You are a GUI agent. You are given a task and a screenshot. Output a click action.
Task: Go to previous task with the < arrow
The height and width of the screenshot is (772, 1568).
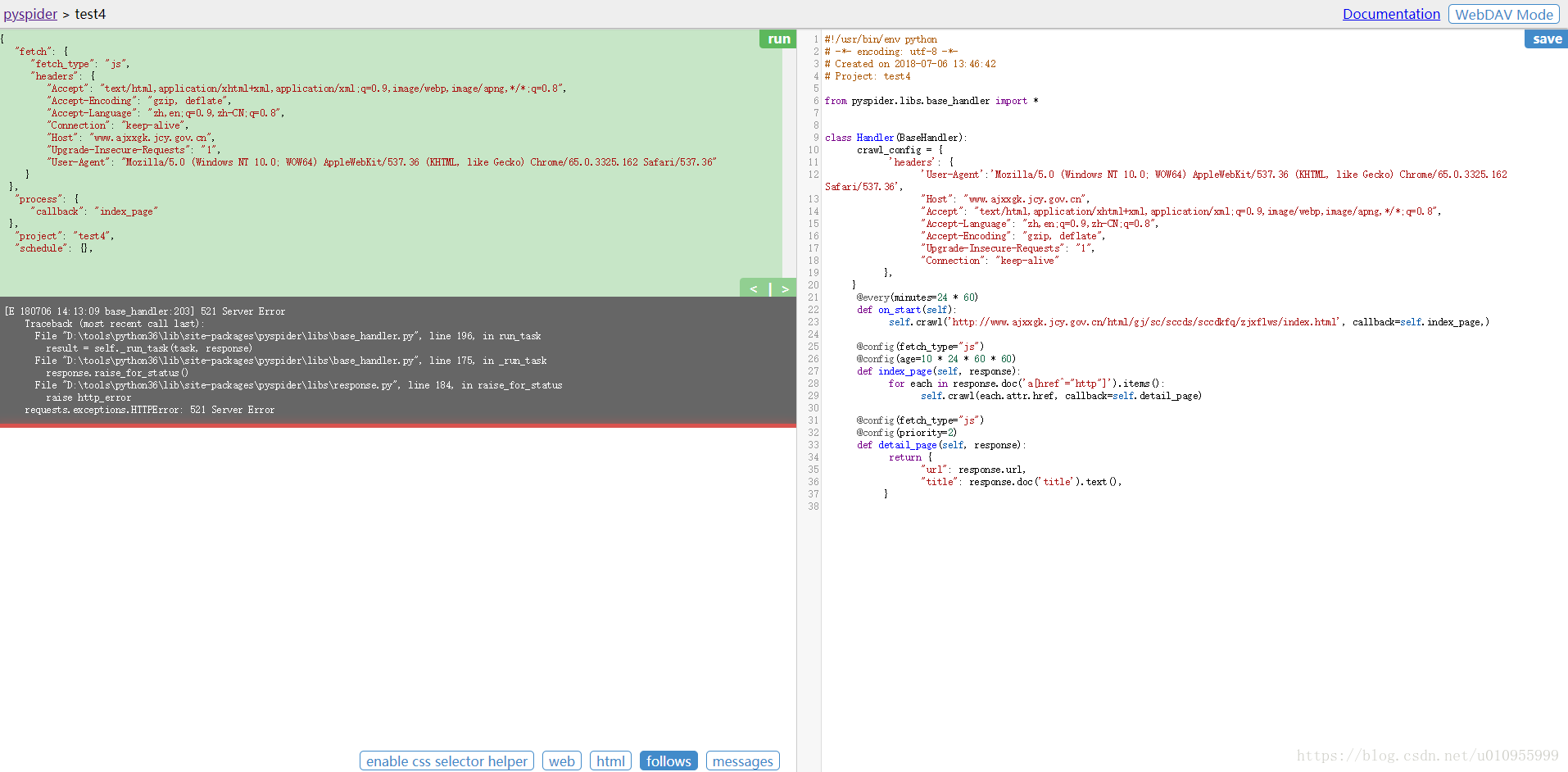coord(754,288)
